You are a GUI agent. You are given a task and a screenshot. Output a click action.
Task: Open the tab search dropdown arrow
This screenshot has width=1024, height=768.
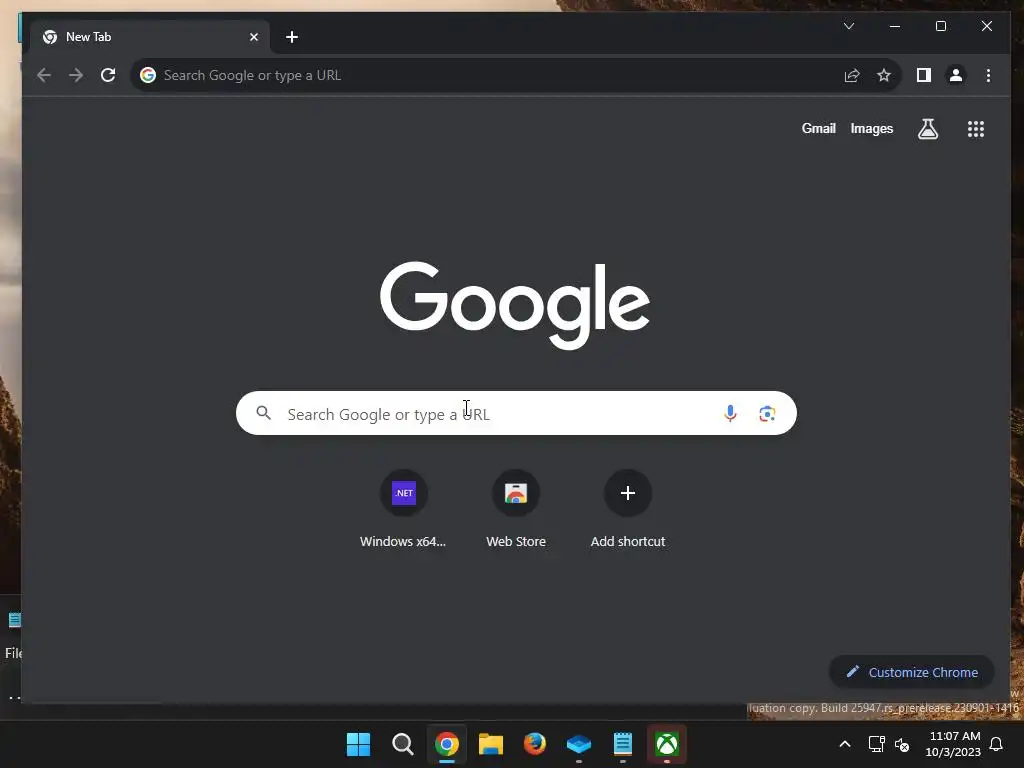point(849,26)
